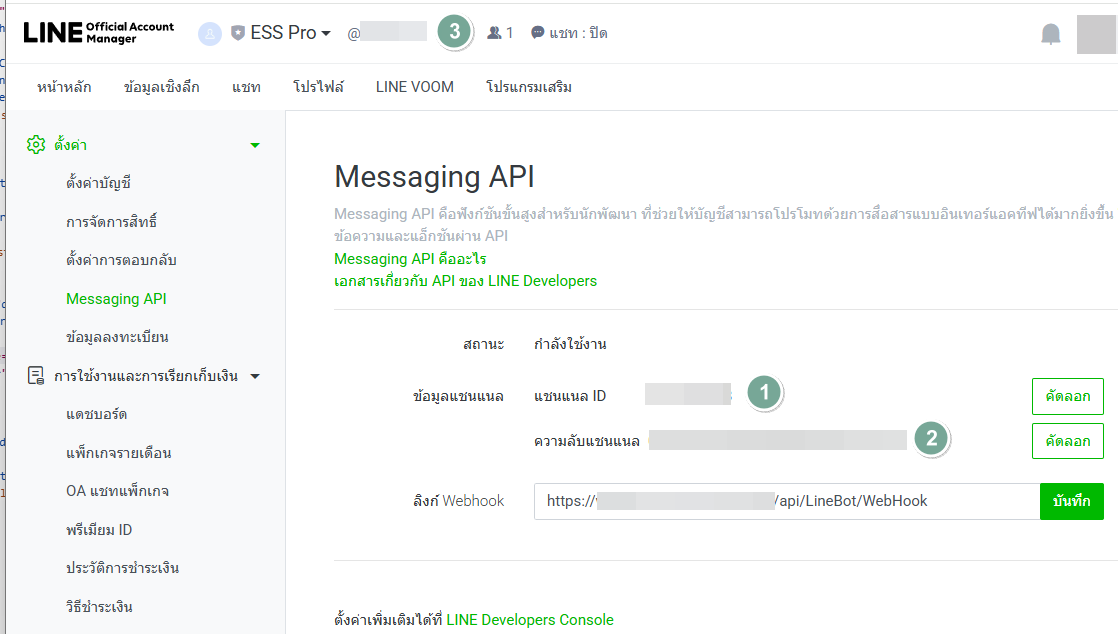Click the chat bubble status icon
Viewport: 1118px width, 634px height.
538,33
